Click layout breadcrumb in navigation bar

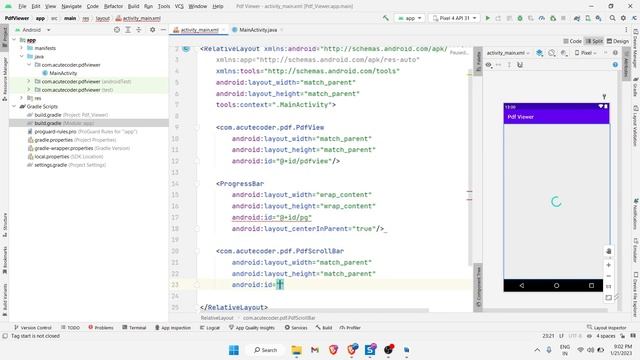click(x=102, y=18)
